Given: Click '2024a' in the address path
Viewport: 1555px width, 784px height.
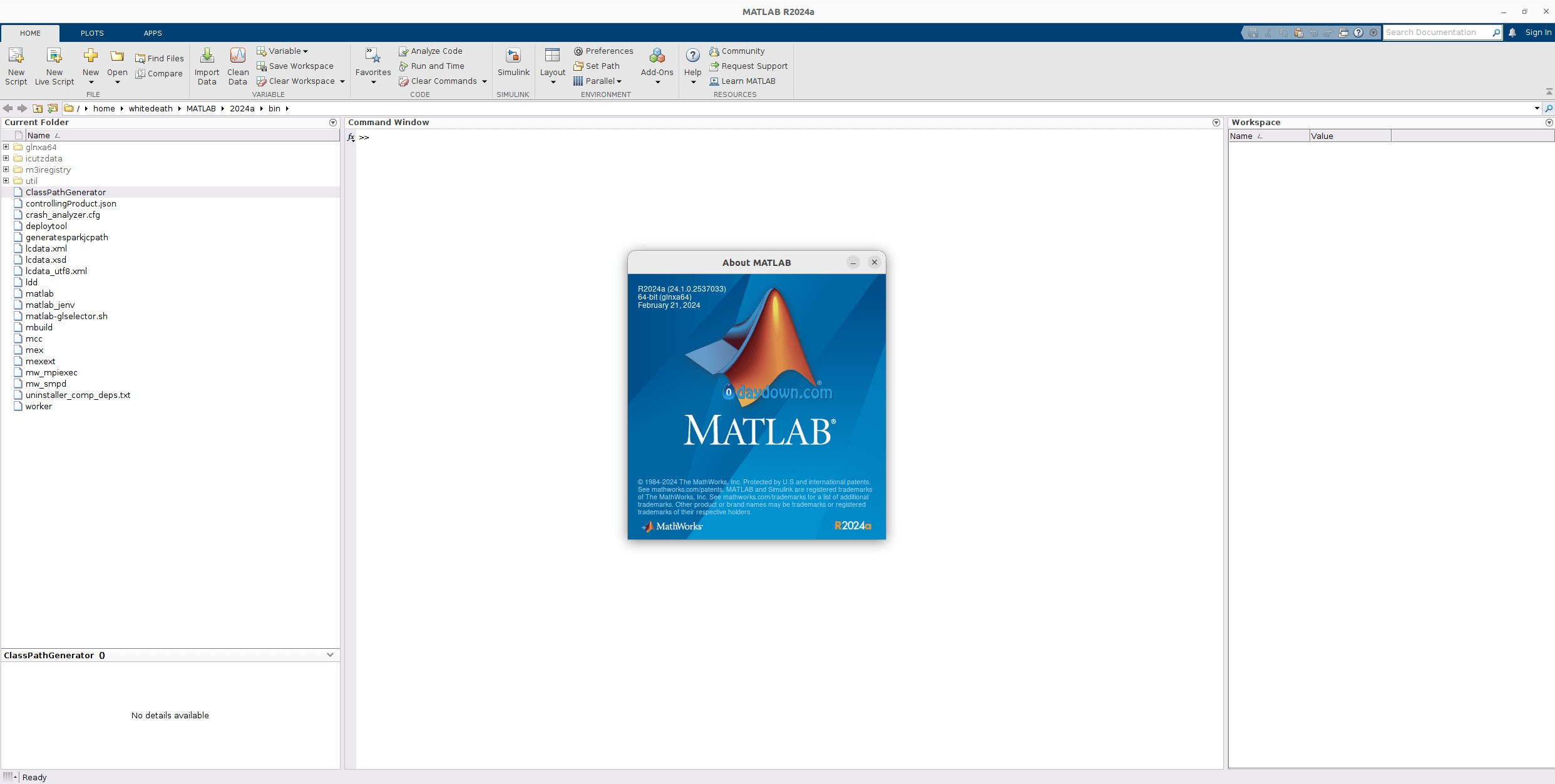Looking at the screenshot, I should point(242,108).
